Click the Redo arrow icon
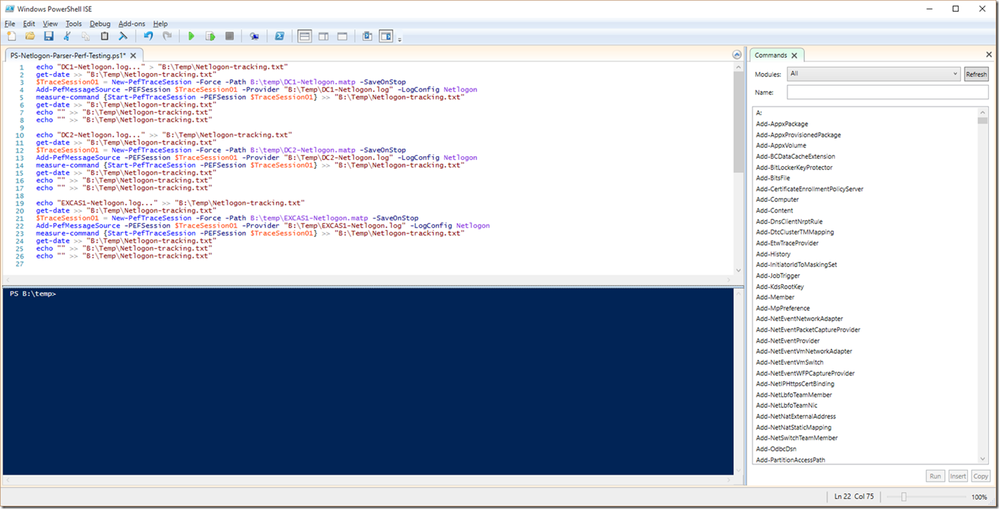 167,36
